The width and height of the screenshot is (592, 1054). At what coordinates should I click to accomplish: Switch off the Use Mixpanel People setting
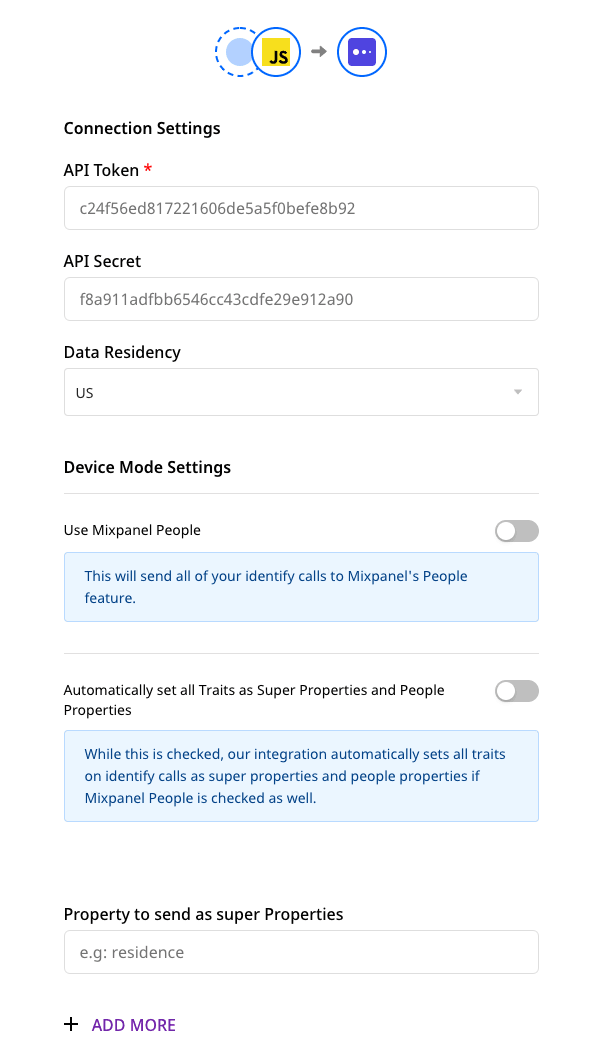(516, 530)
